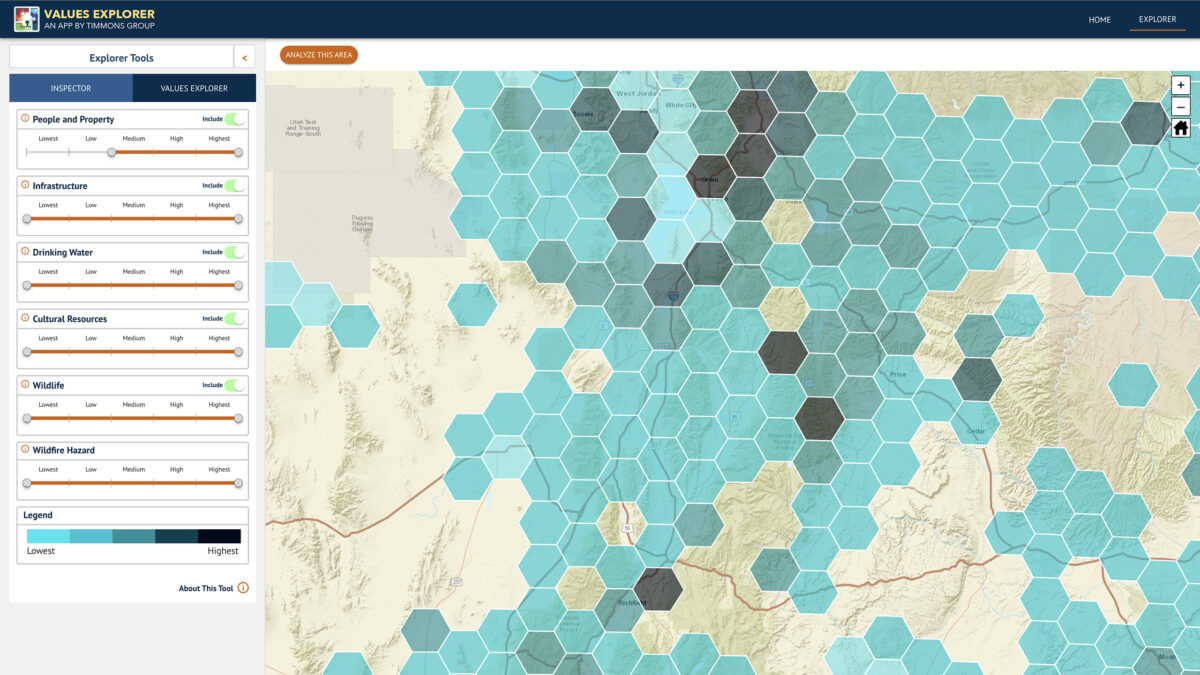Click the ANALYZE THIS AREA button
This screenshot has width=1200, height=675.
(x=317, y=55)
